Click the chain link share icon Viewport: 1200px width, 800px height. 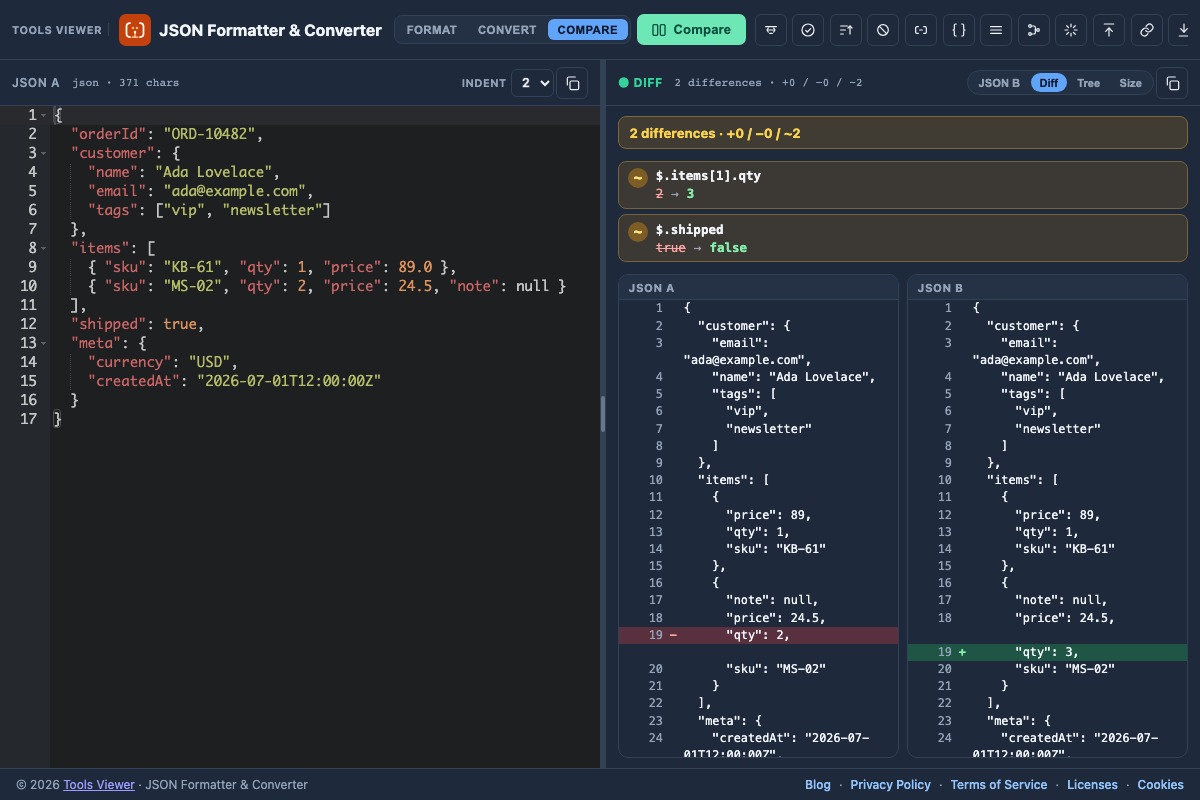[x=1146, y=30]
